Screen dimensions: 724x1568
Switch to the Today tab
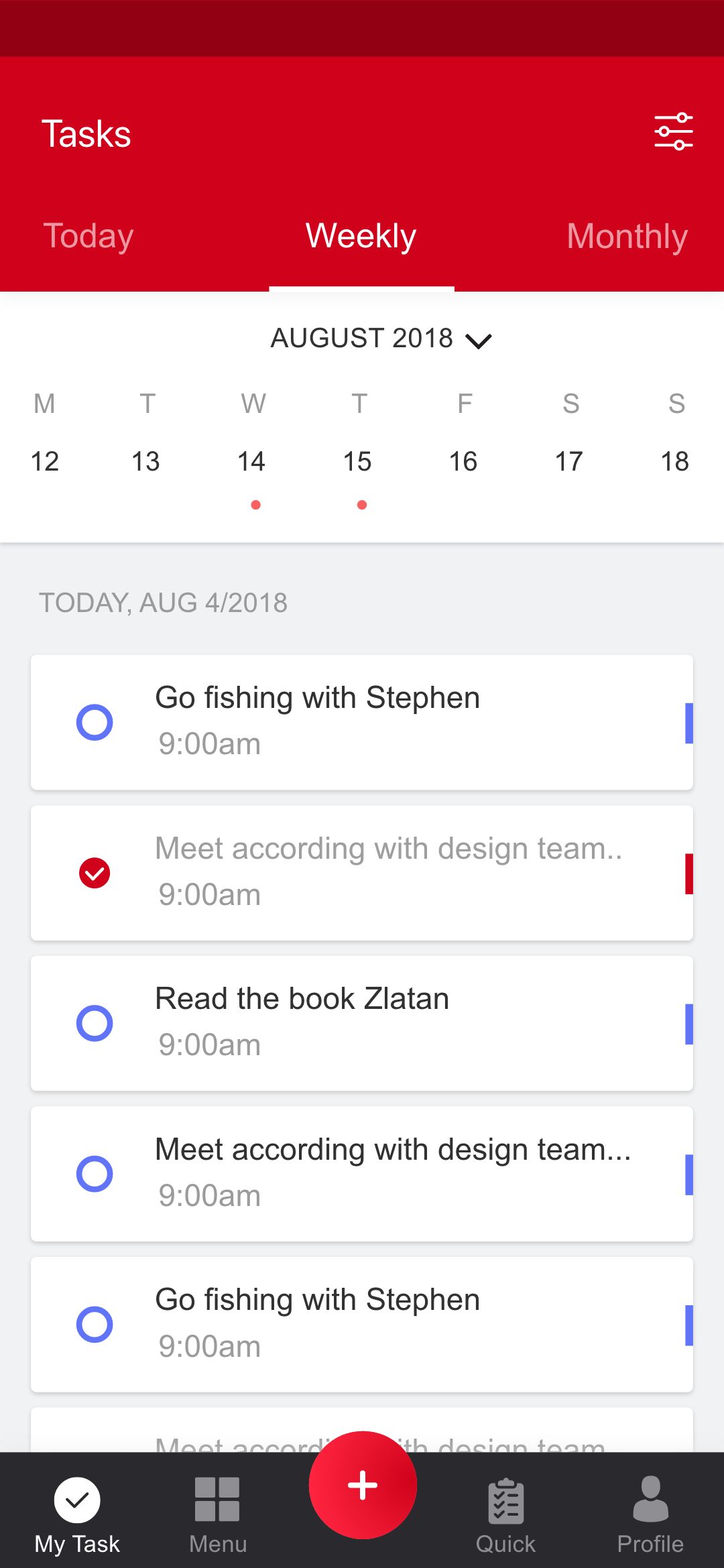[88, 236]
